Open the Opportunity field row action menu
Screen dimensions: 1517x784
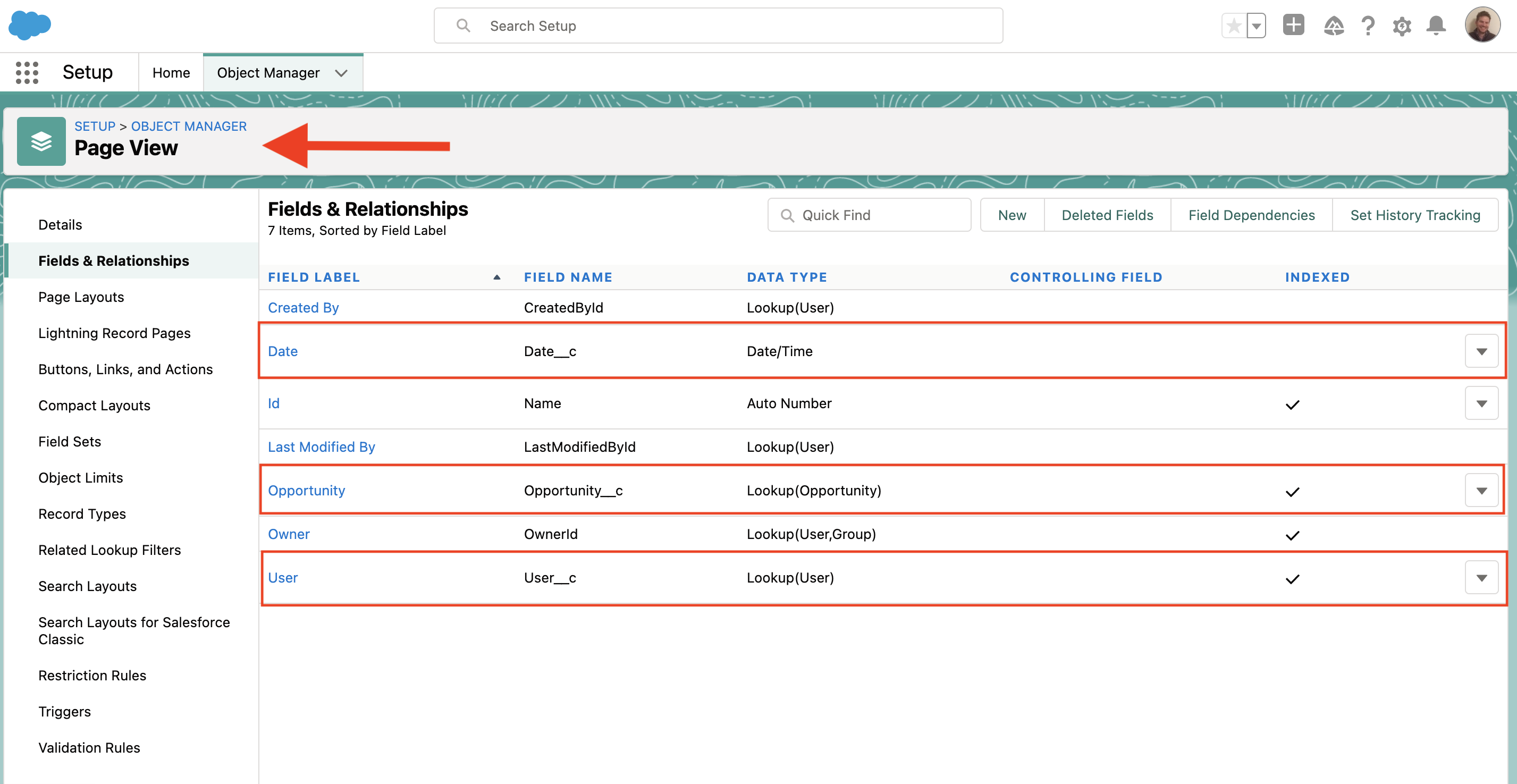[x=1481, y=490]
